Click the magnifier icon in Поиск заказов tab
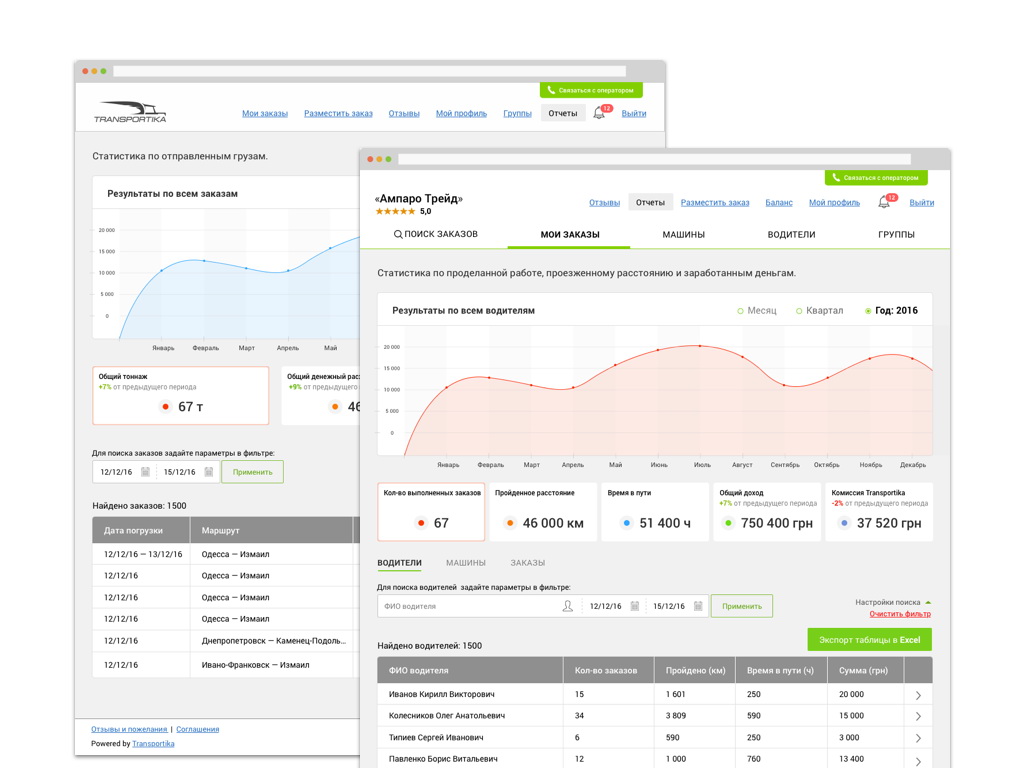Screen dimensions: 1024x768 pyautogui.click(x=398, y=235)
